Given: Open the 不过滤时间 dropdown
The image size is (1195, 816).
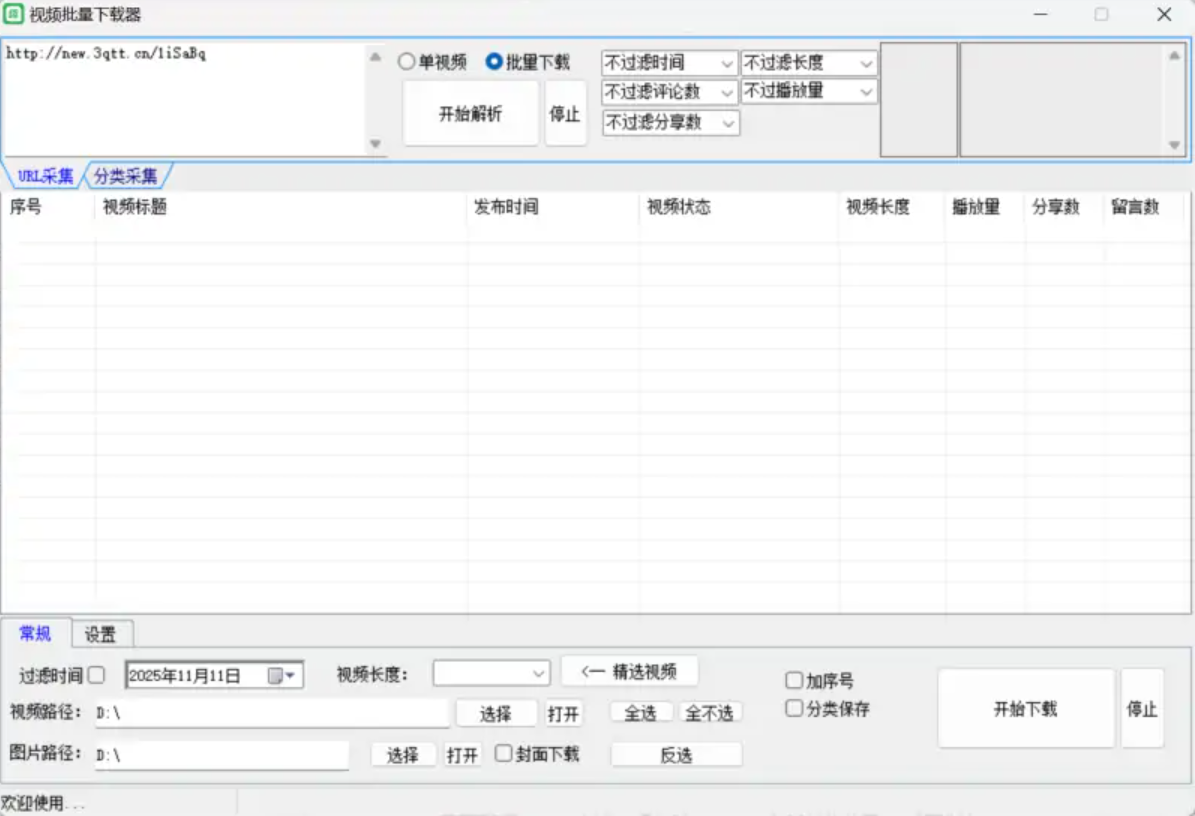Looking at the screenshot, I should point(668,62).
